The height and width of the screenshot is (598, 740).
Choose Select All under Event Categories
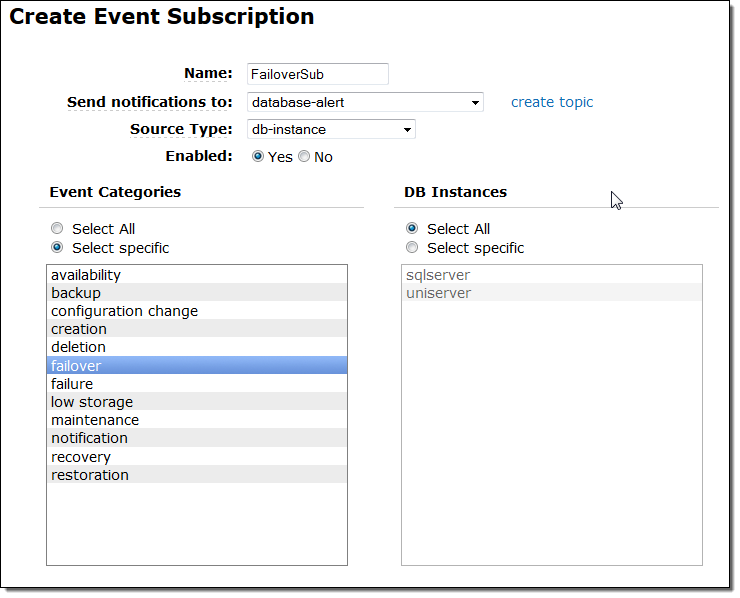57,229
